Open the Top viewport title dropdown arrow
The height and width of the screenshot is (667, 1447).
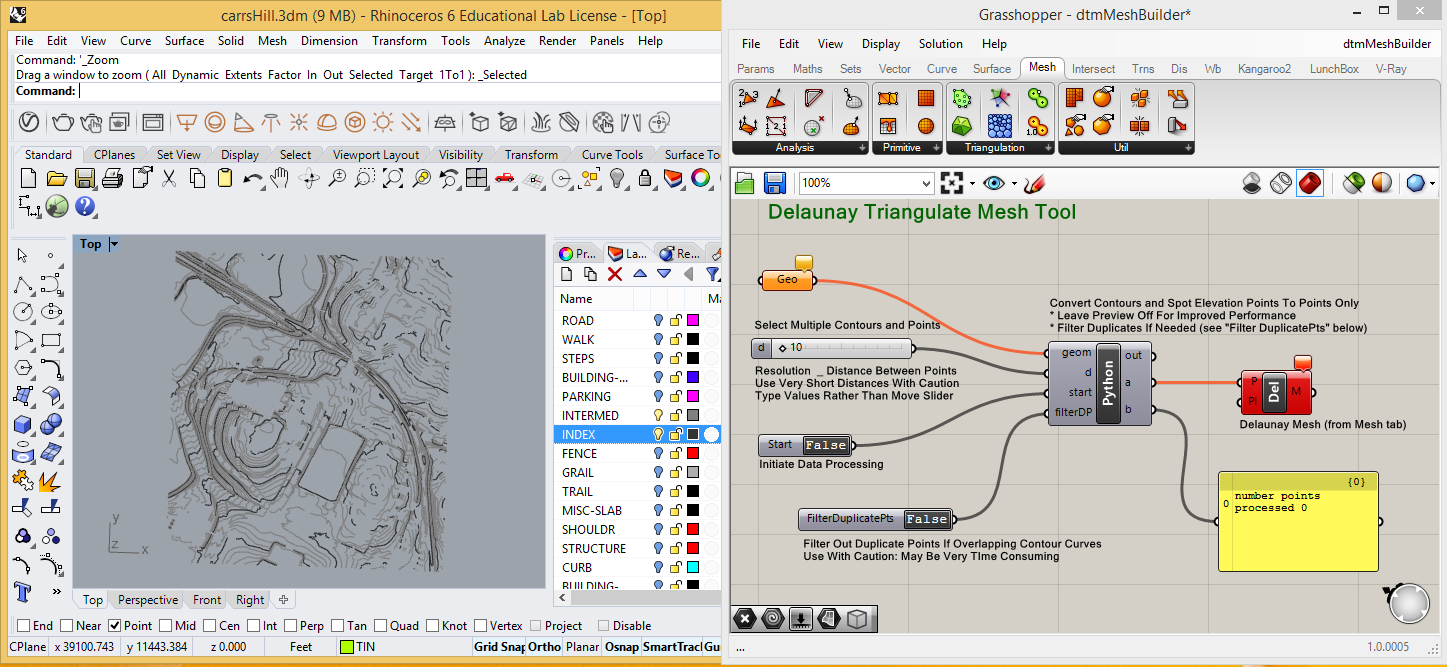[114, 244]
